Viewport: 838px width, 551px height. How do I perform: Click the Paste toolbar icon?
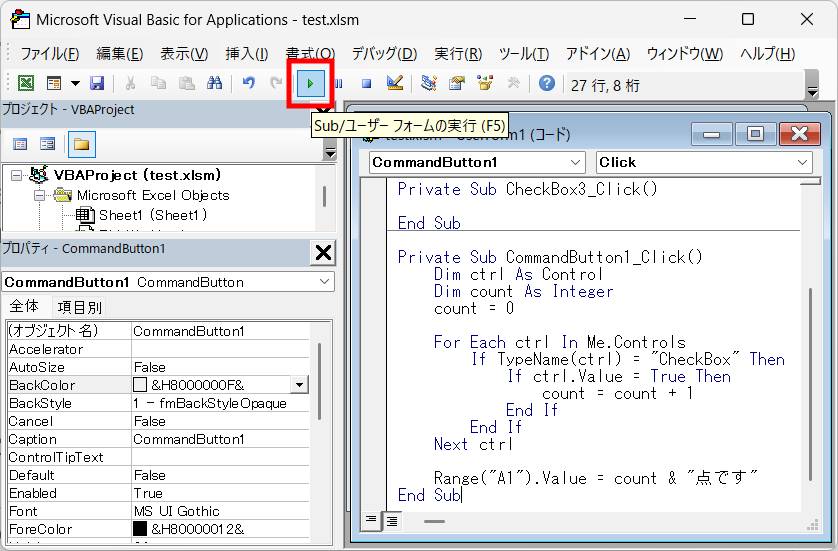coord(186,83)
